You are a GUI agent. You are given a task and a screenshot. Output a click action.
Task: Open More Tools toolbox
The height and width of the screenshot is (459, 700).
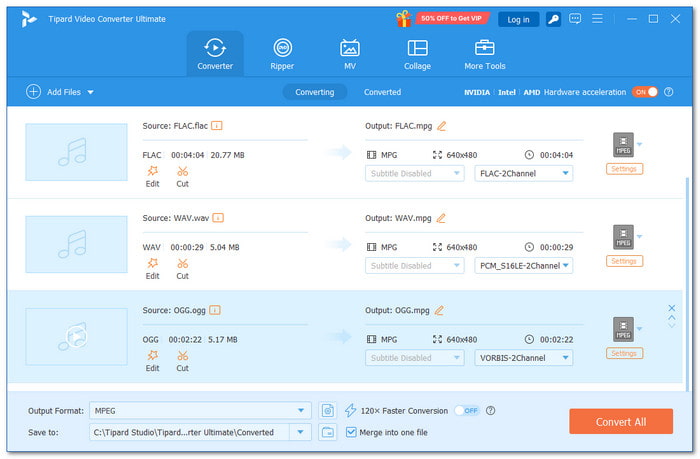click(485, 54)
